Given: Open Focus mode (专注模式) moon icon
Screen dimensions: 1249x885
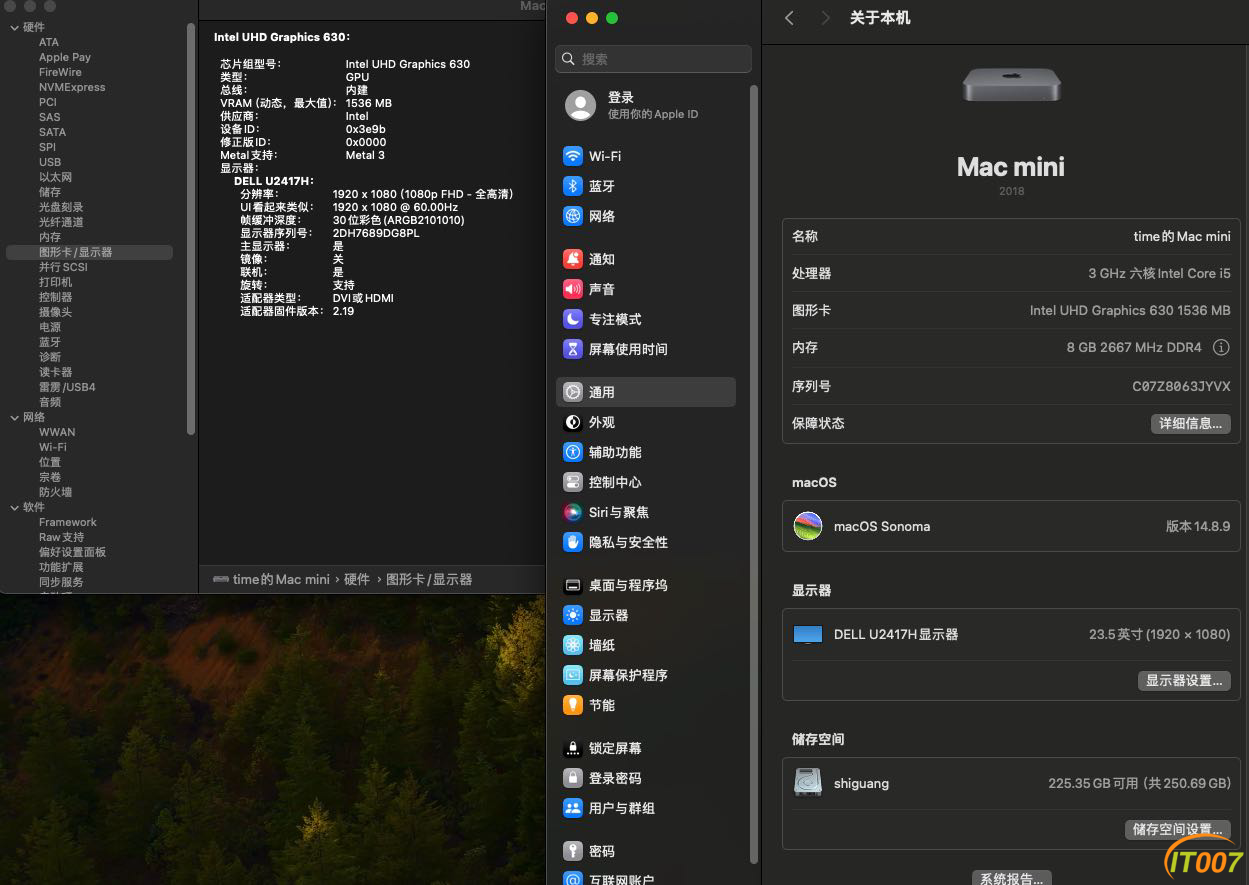Looking at the screenshot, I should [573, 319].
